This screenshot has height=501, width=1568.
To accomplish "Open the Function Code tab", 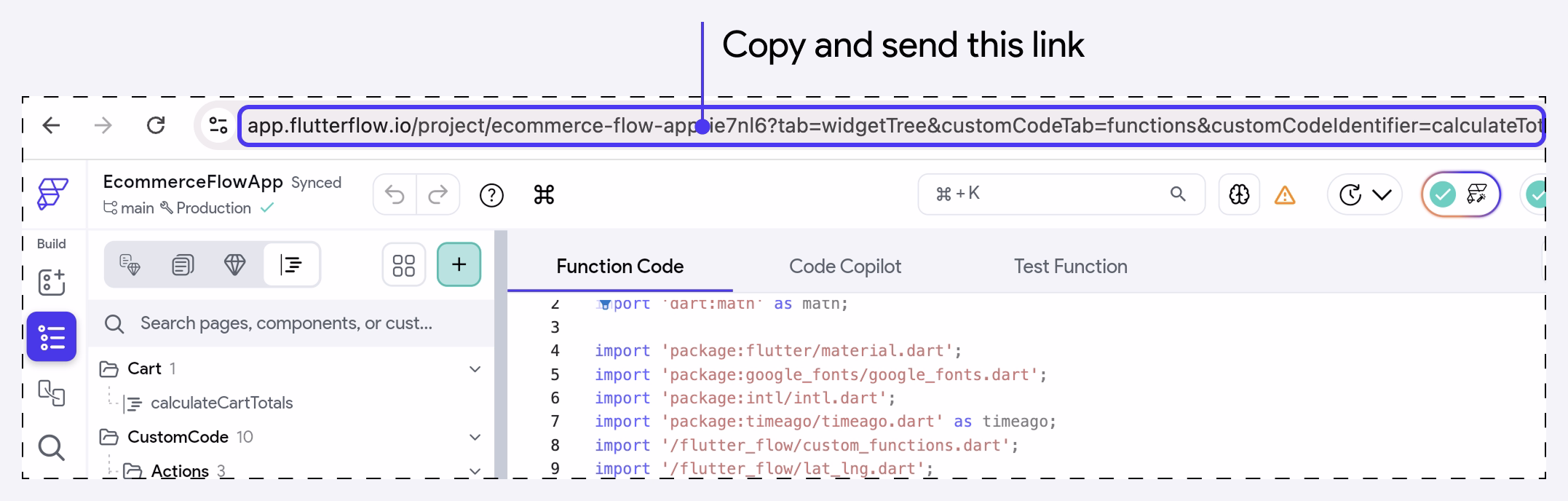I will click(x=619, y=267).
